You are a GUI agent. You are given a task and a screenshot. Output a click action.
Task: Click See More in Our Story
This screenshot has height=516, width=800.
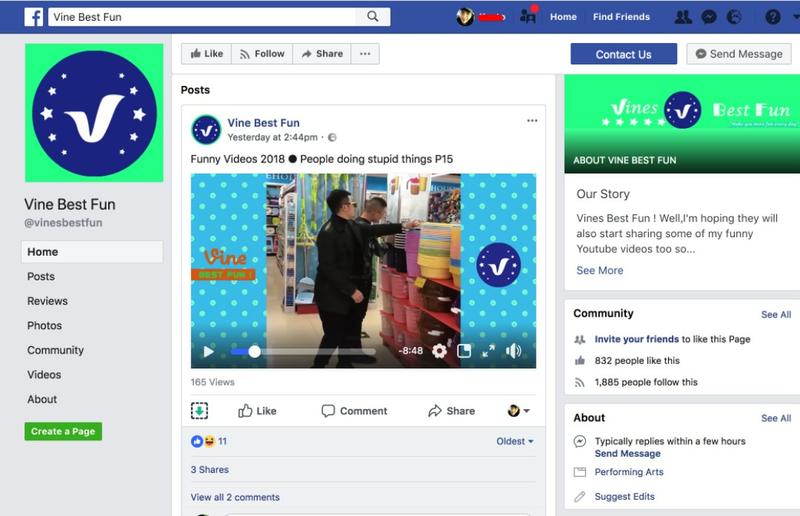600,270
